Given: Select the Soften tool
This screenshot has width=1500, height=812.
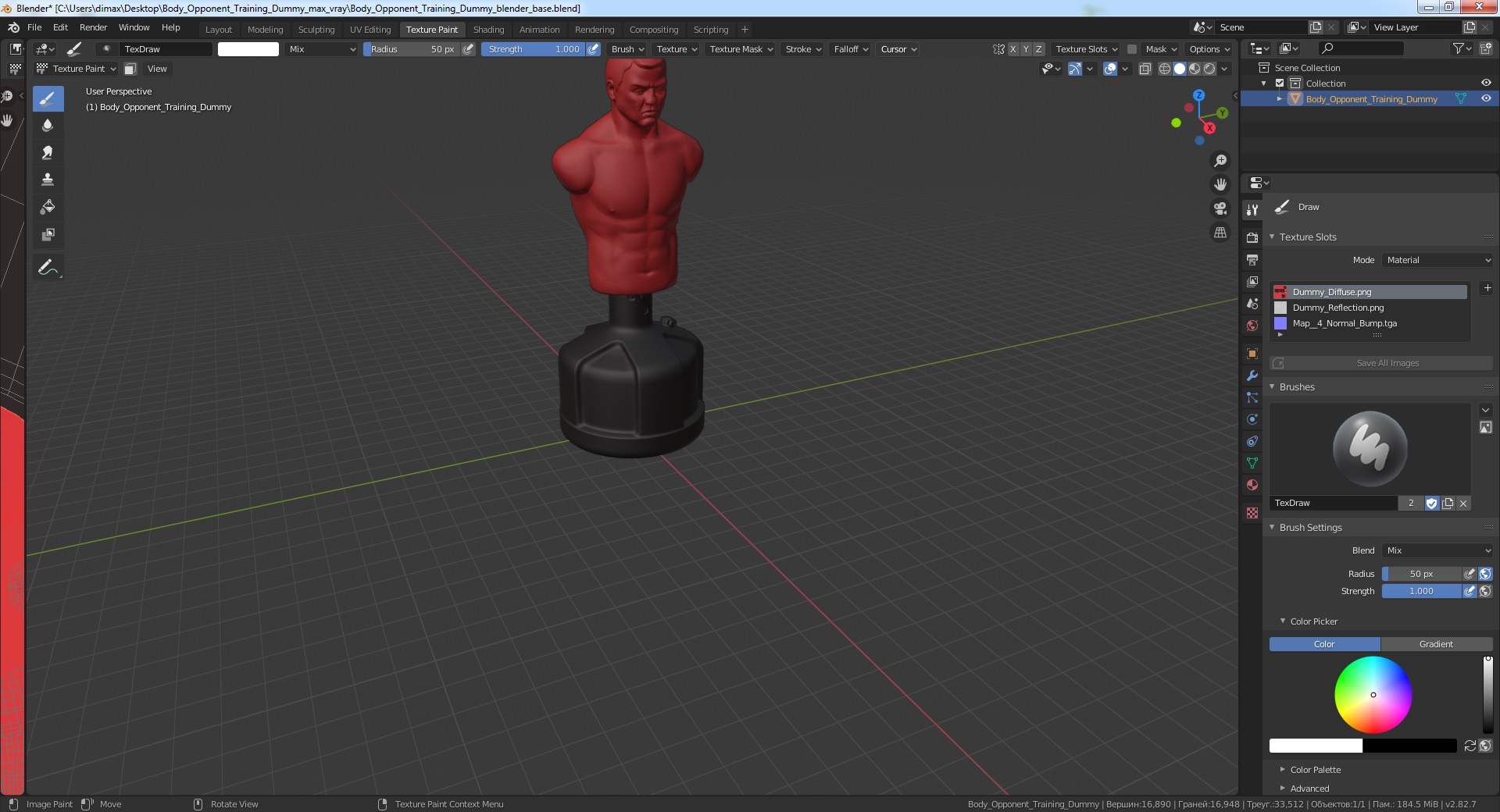Looking at the screenshot, I should click(48, 126).
